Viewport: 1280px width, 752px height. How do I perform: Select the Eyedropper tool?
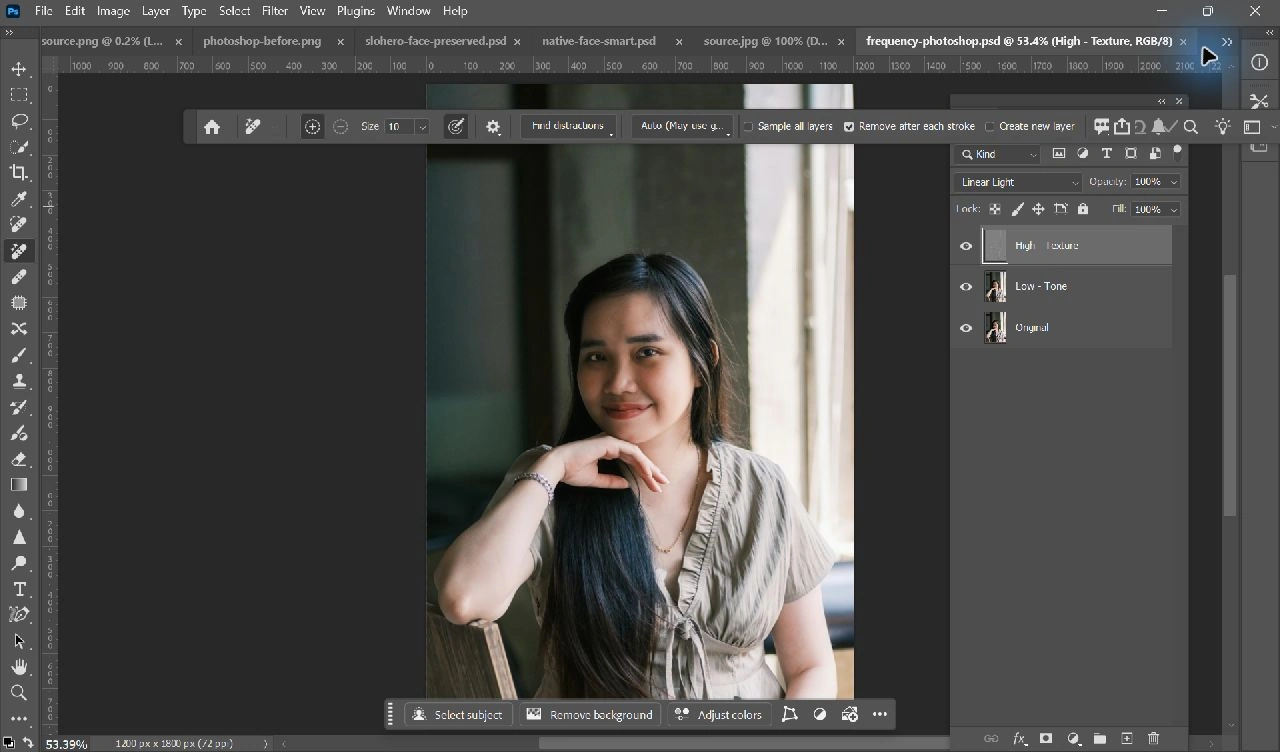tap(19, 199)
